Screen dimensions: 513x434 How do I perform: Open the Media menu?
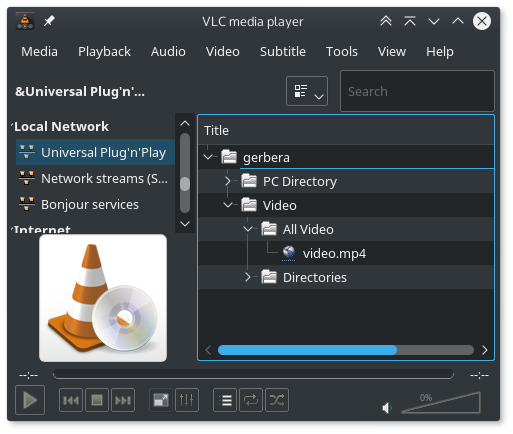pos(39,52)
